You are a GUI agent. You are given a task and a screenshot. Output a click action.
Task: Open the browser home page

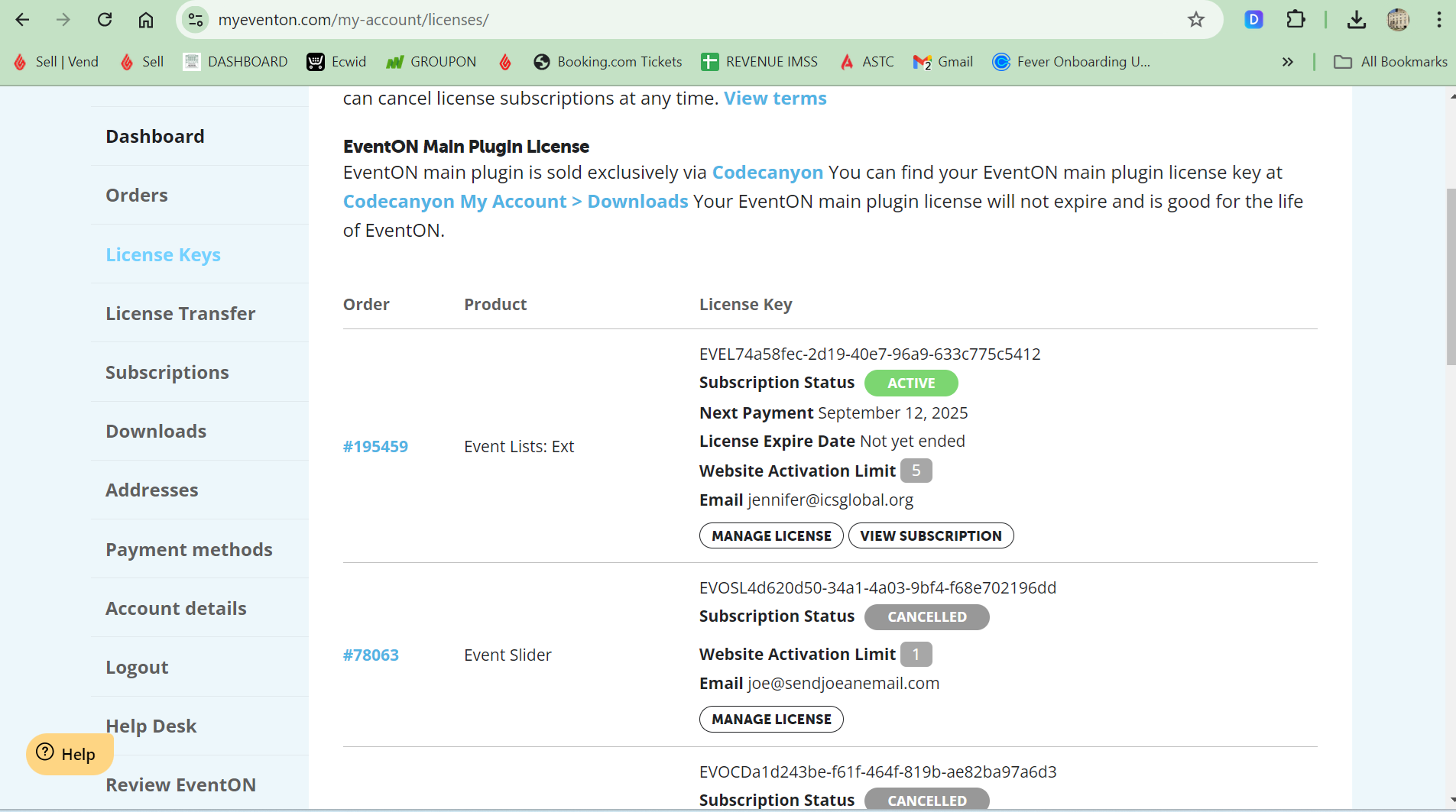click(x=146, y=20)
